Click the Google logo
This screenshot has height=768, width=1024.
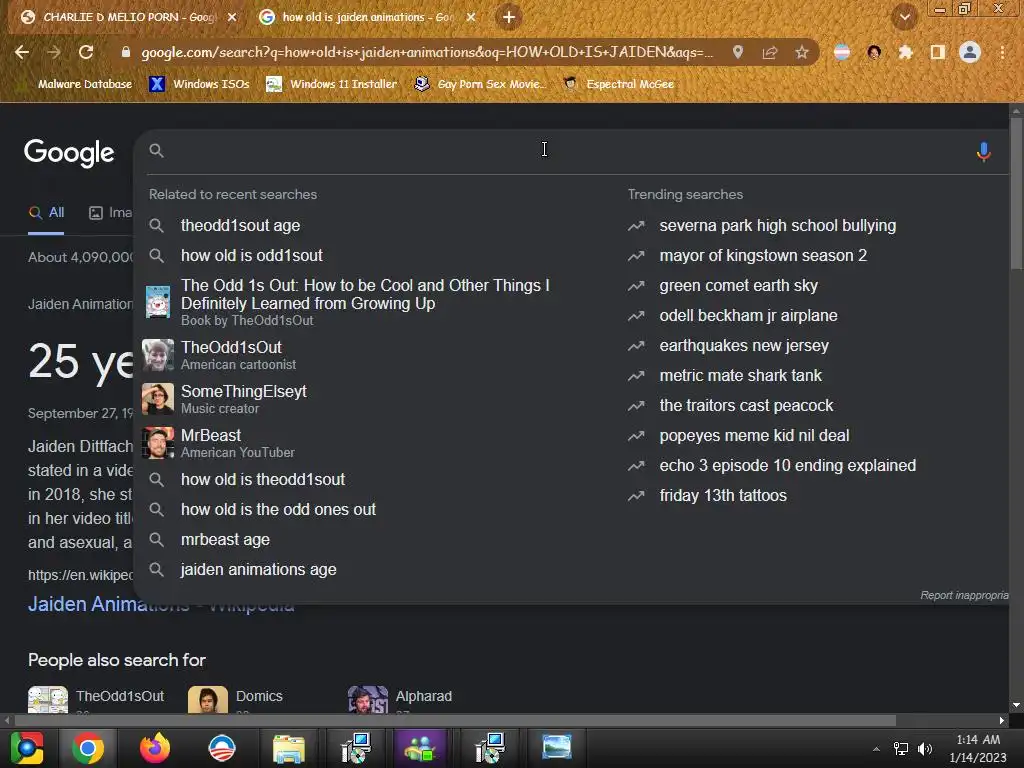(69, 153)
